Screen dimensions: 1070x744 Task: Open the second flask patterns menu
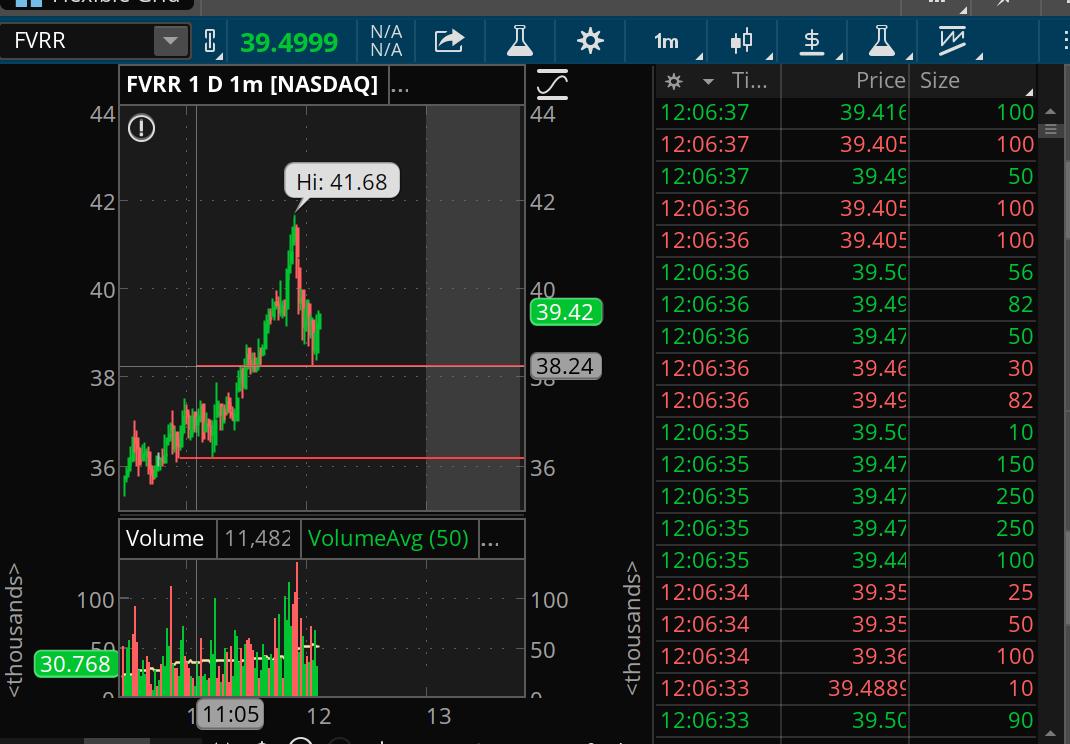pos(882,41)
